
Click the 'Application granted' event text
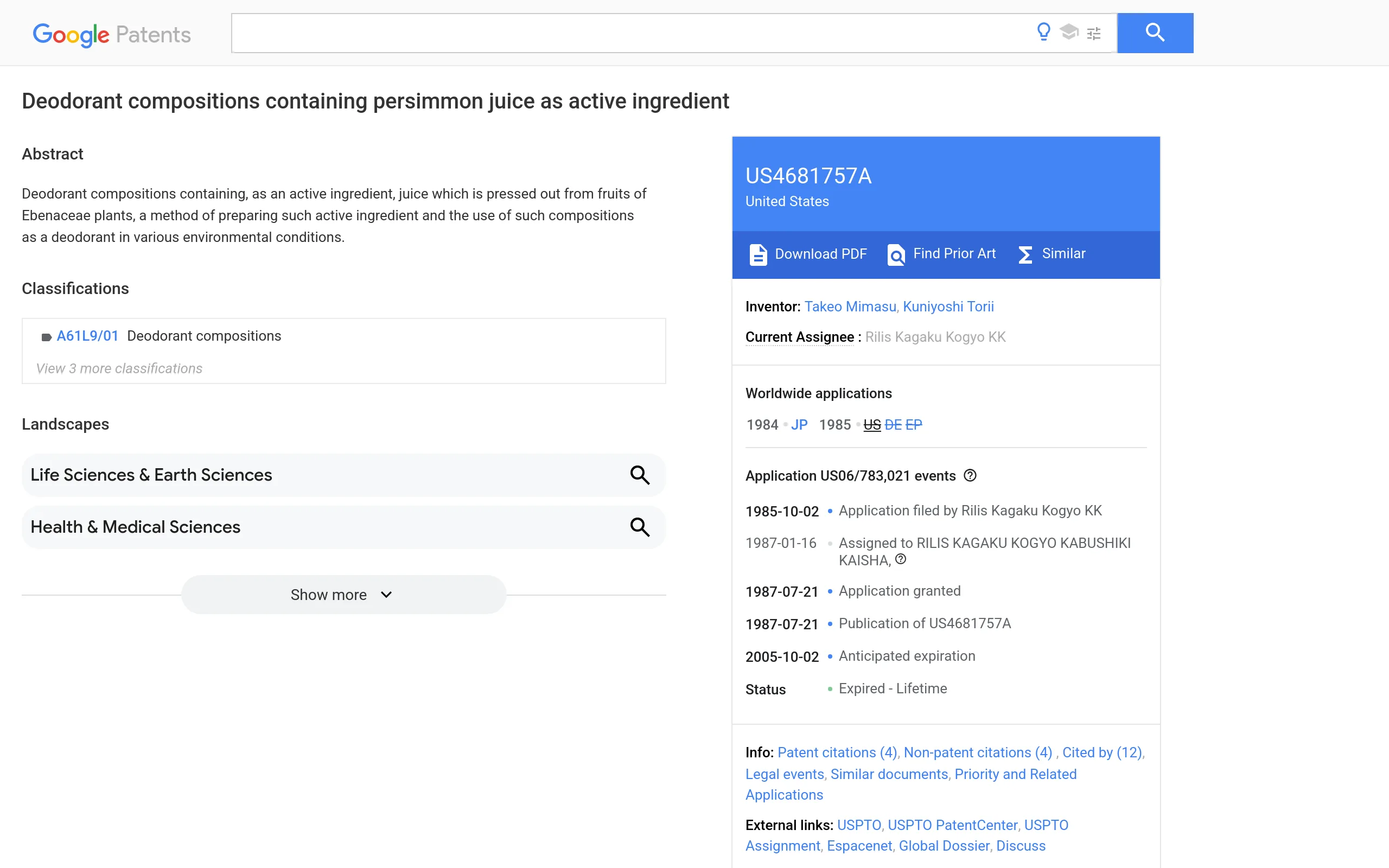[900, 591]
